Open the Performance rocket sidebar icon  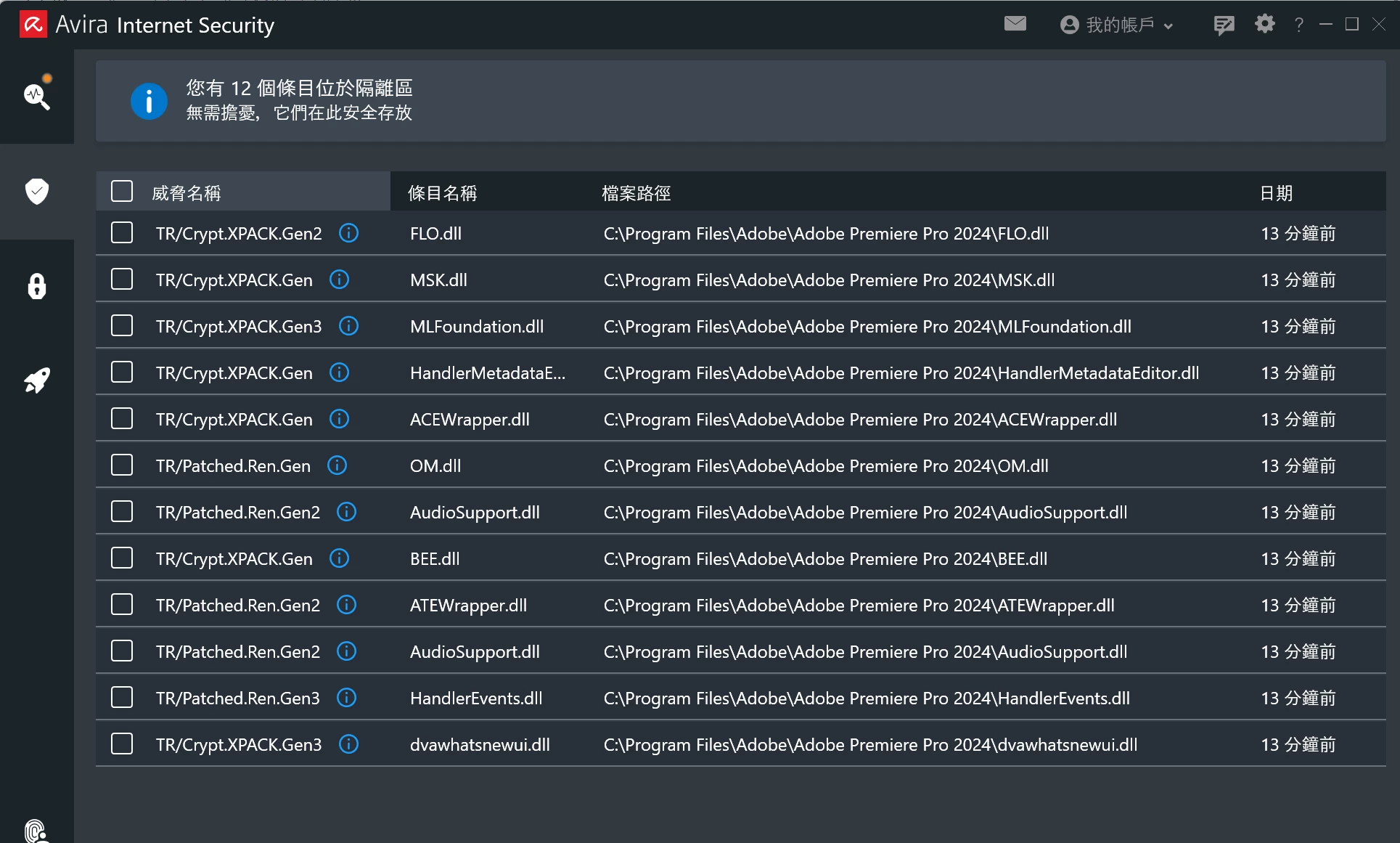pos(36,380)
